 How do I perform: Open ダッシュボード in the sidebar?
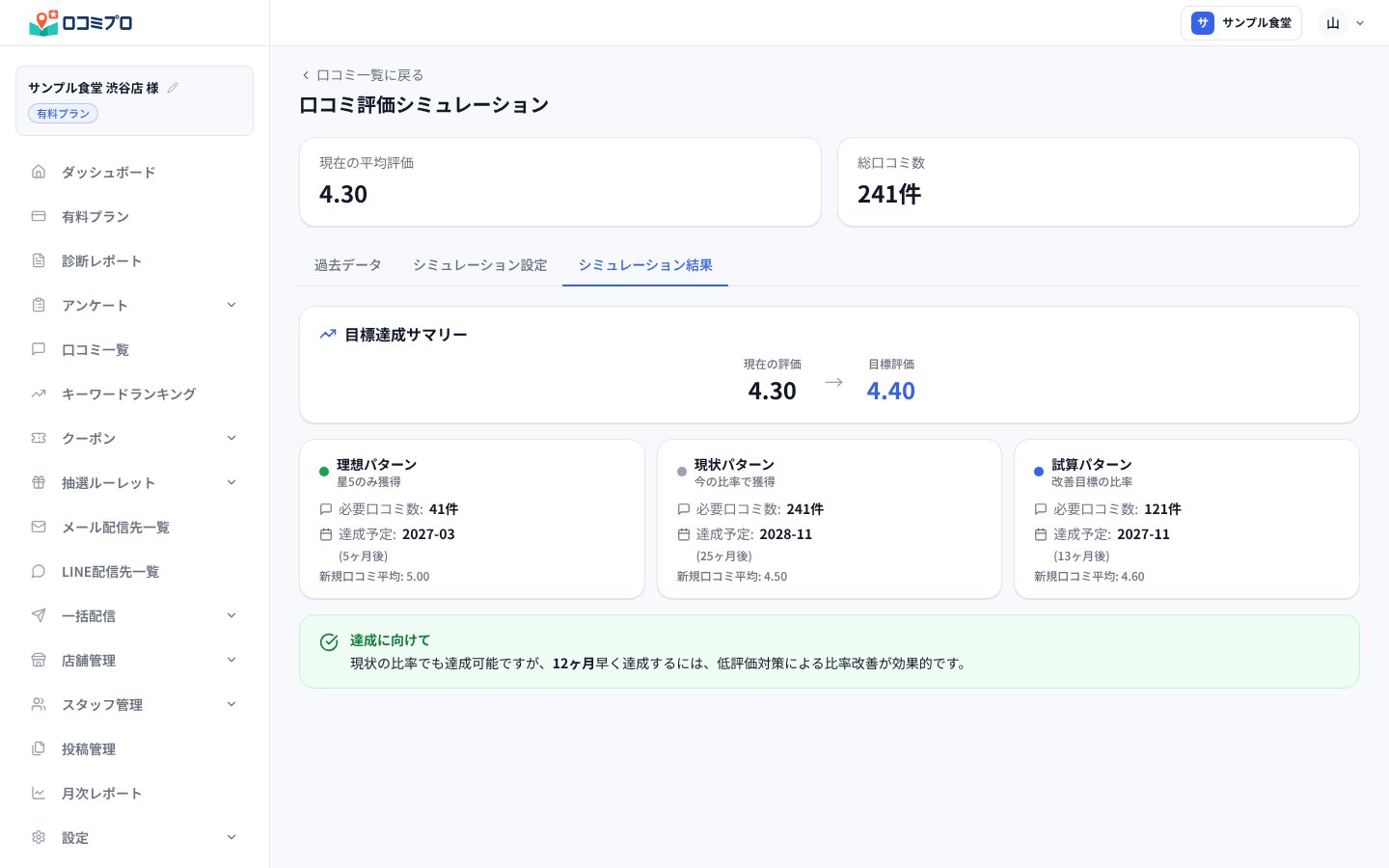click(134, 172)
